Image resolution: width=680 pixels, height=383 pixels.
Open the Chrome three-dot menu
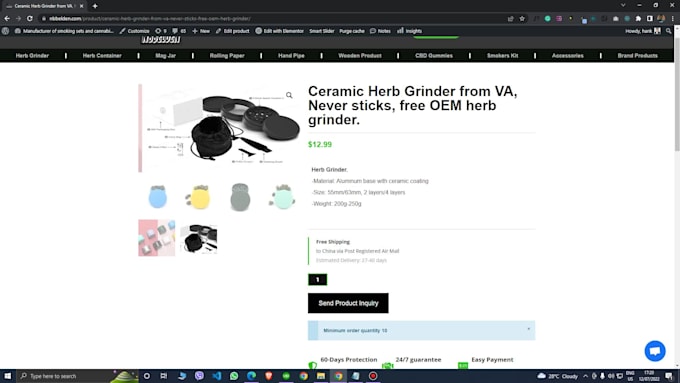click(673, 19)
